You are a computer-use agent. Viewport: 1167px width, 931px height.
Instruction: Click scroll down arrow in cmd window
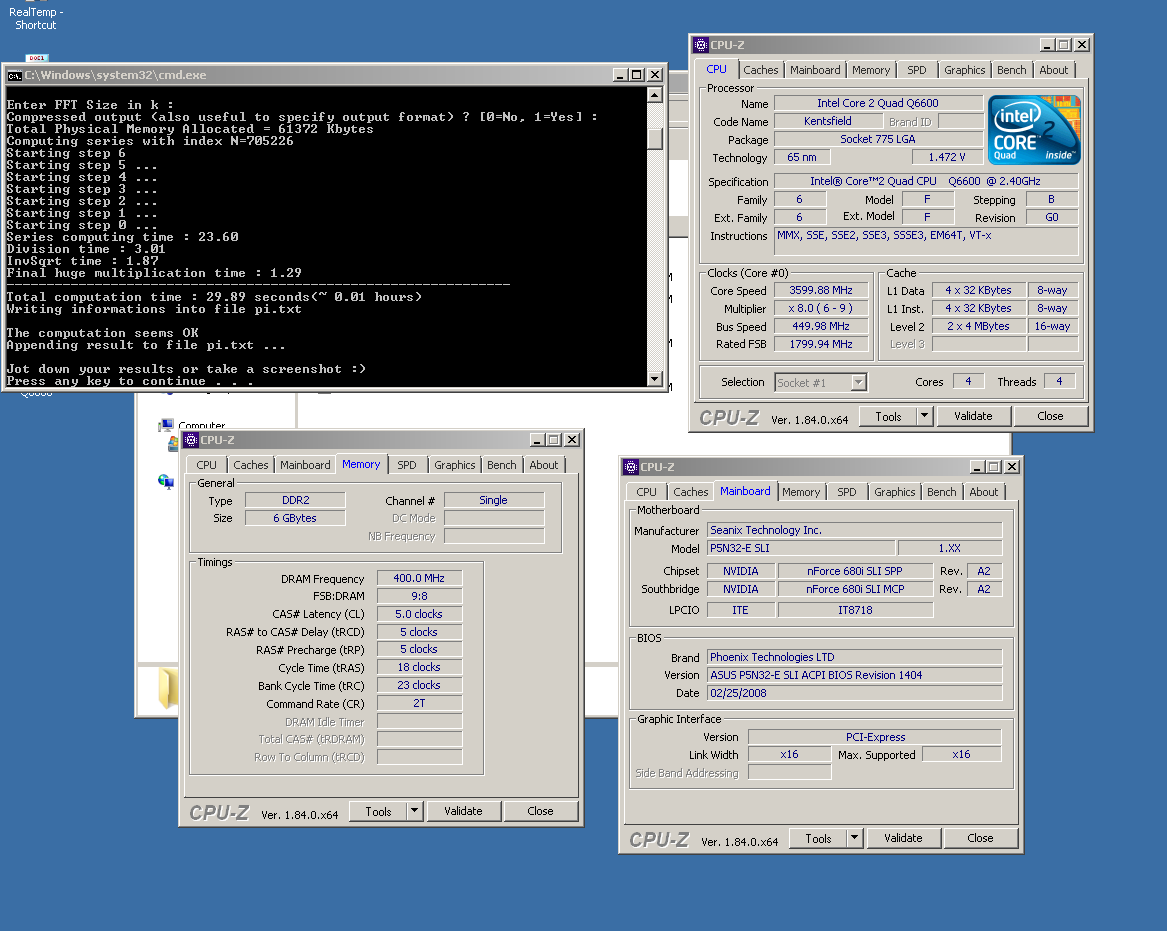(x=655, y=379)
